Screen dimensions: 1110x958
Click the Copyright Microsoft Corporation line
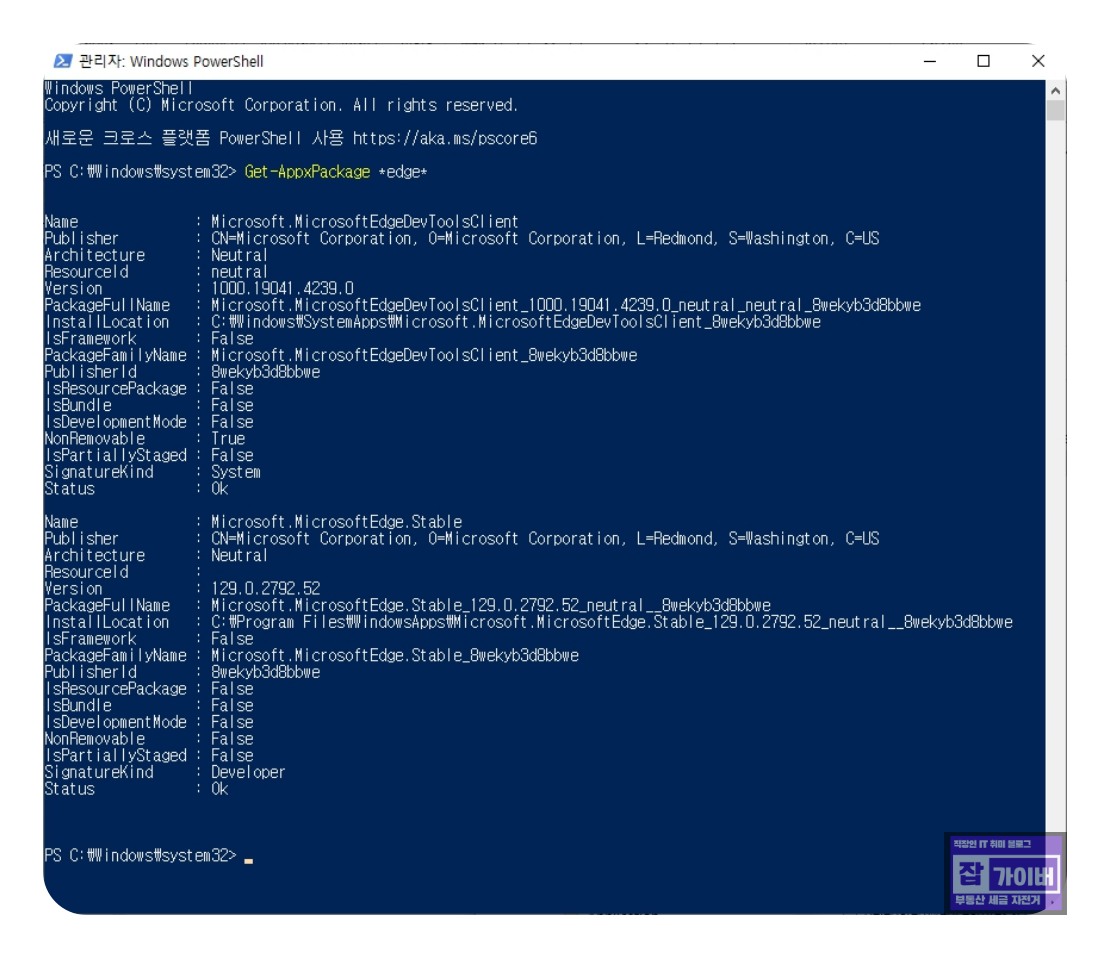pos(281,106)
